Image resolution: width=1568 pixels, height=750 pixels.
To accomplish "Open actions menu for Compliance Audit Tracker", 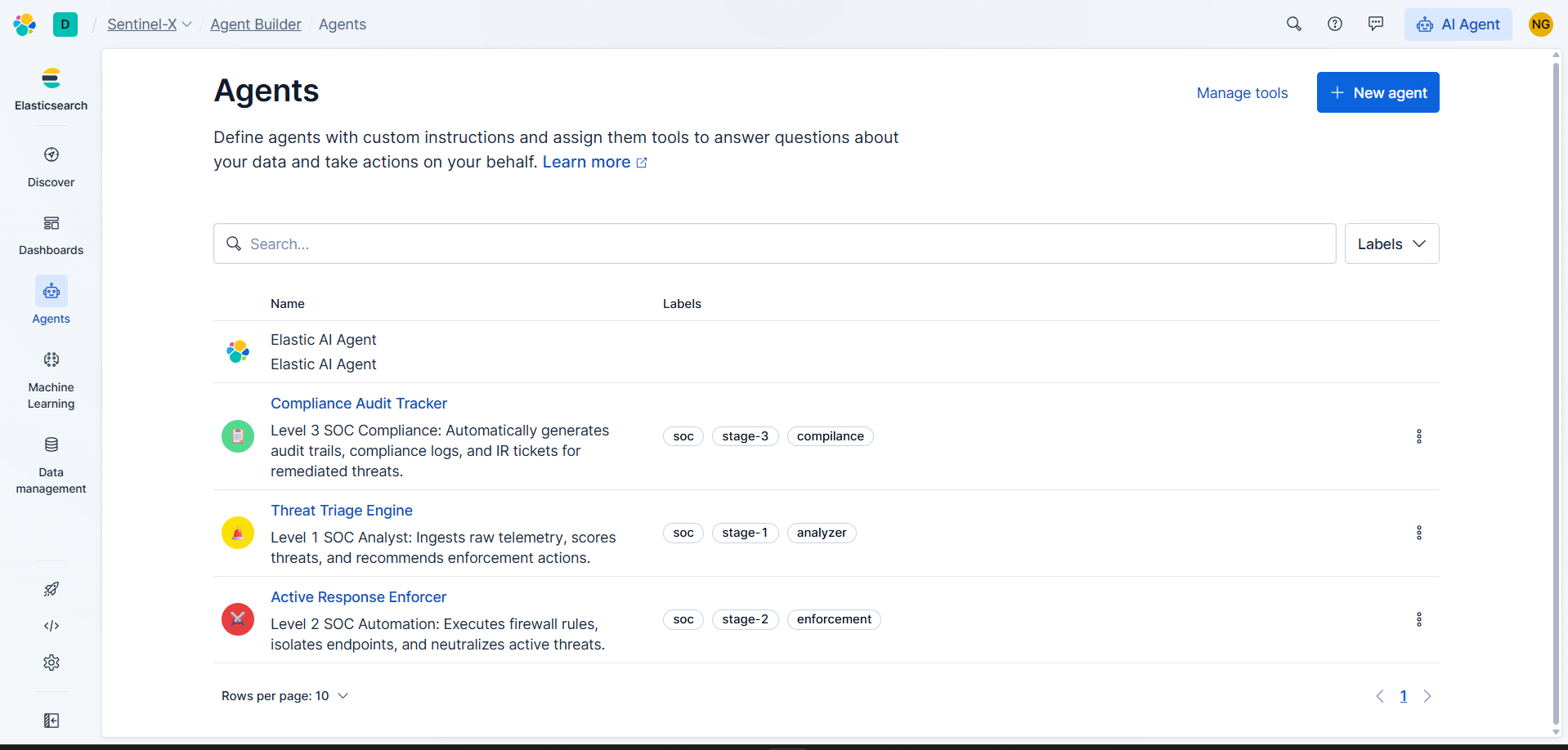I will pos(1419,436).
